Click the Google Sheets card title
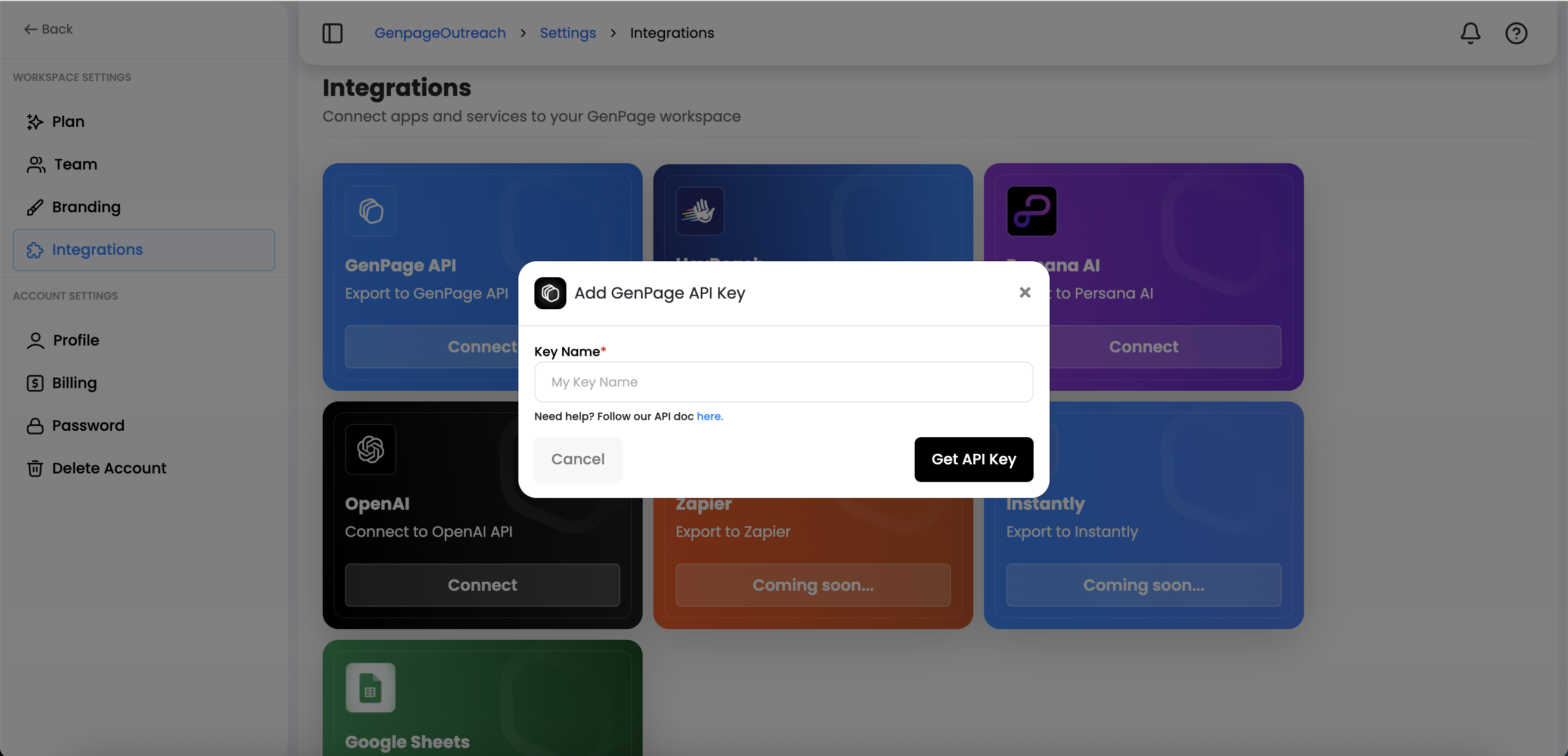This screenshot has height=756, width=1568. pyautogui.click(x=407, y=742)
